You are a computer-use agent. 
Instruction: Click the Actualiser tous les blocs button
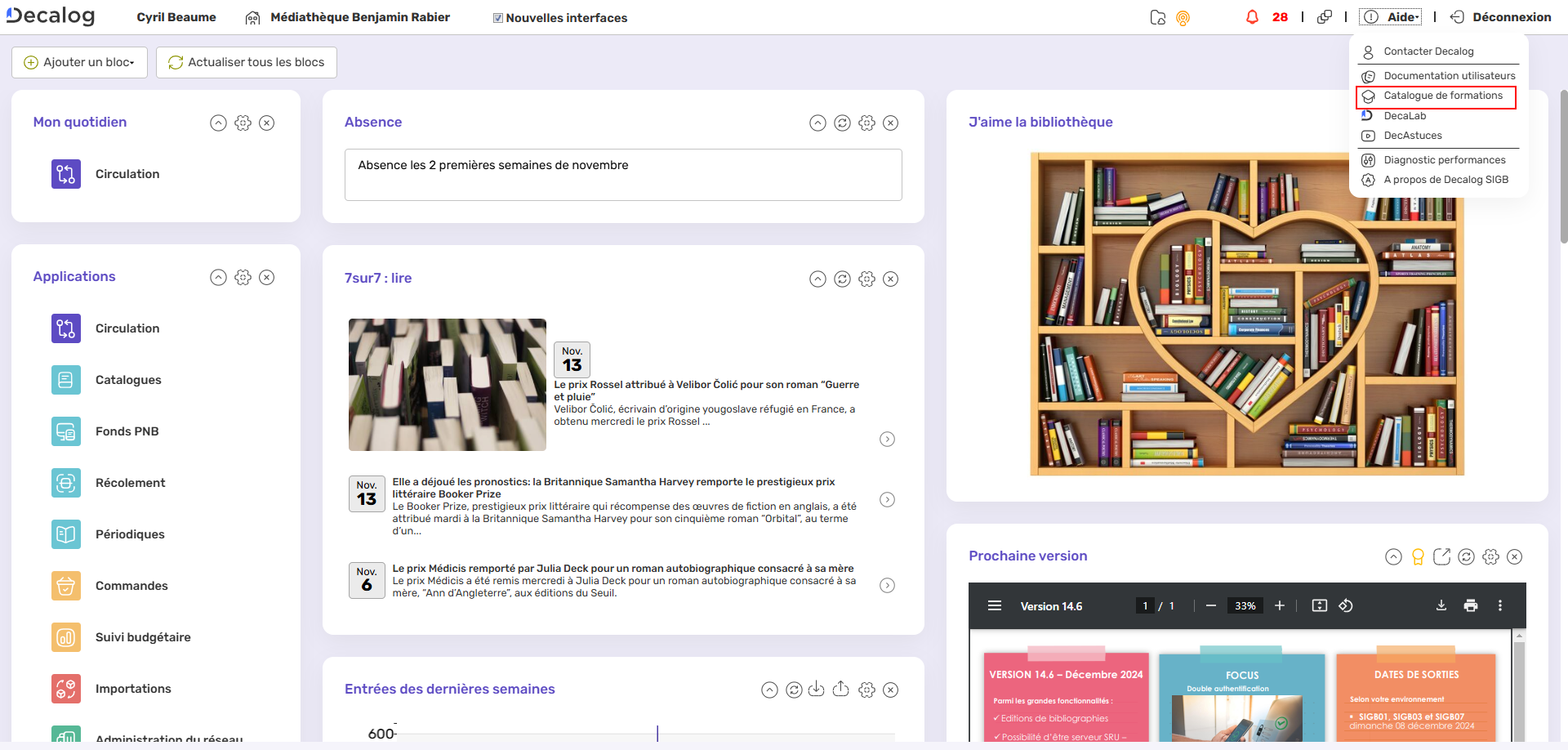pos(246,62)
